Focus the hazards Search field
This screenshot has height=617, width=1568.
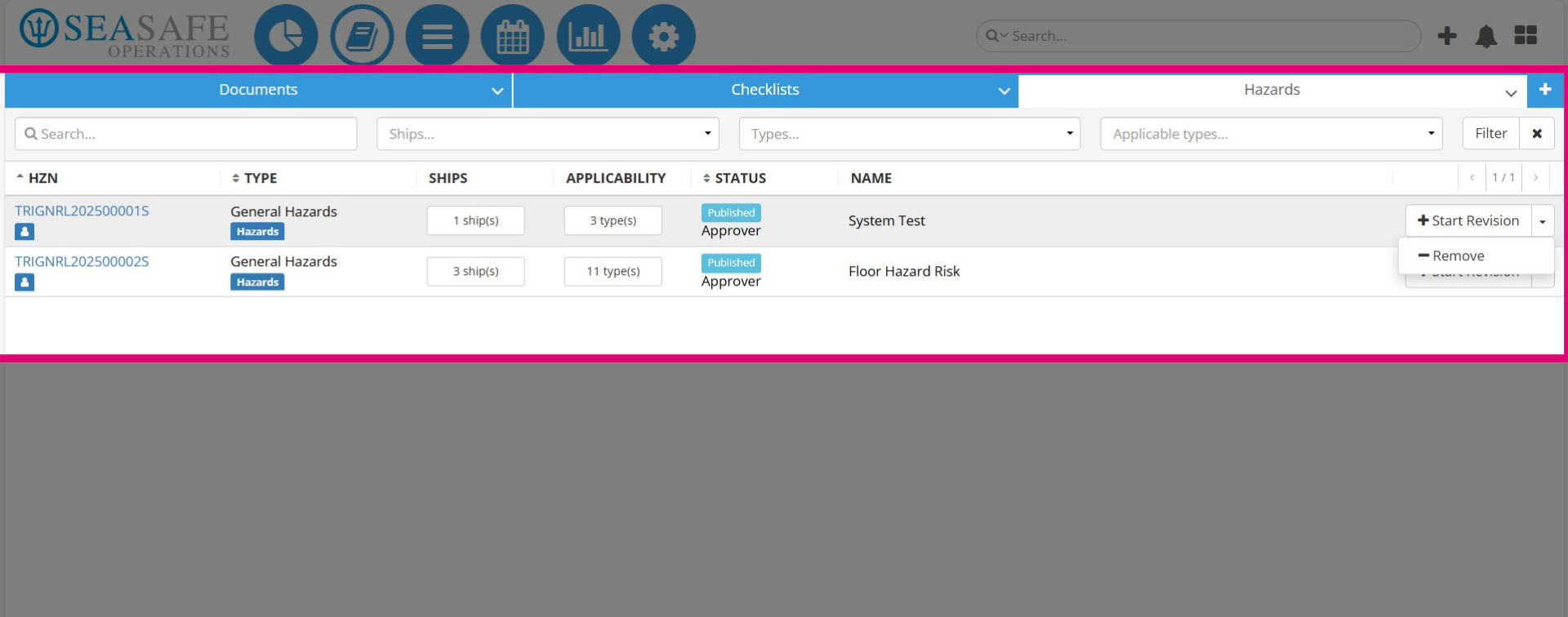tap(186, 134)
